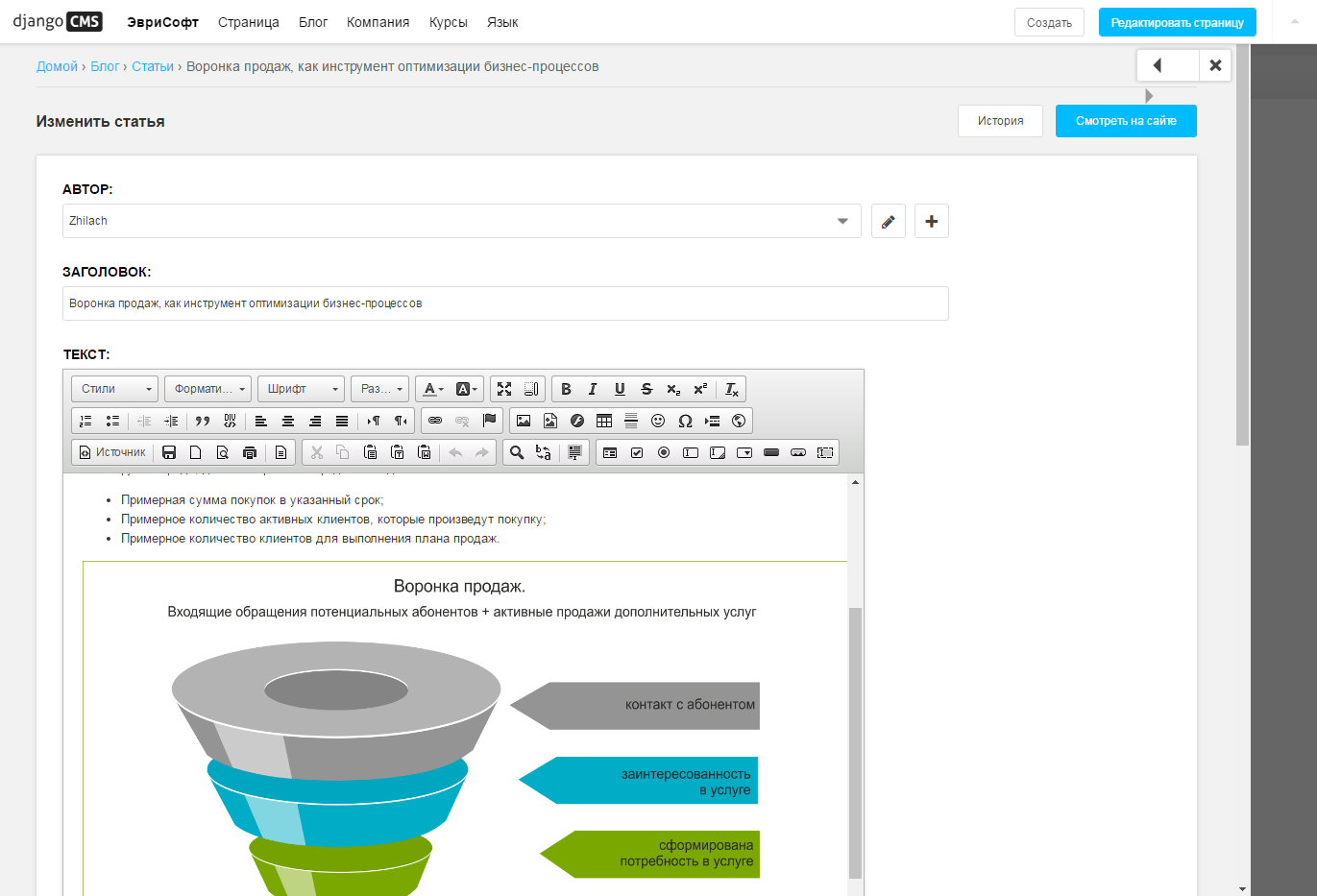Apply block quote formatting
Viewport: 1317px width, 896px height.
[203, 421]
